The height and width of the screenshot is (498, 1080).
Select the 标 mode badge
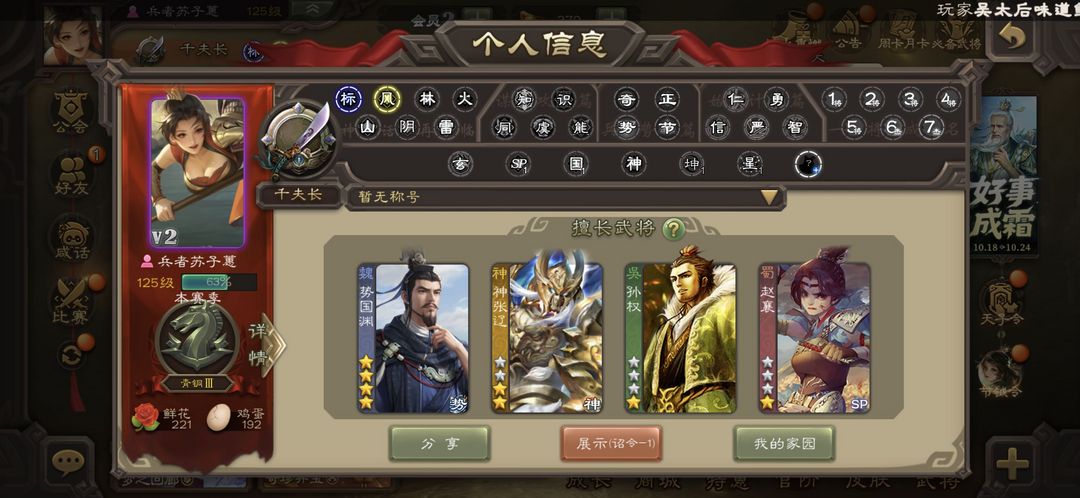pyautogui.click(x=348, y=99)
